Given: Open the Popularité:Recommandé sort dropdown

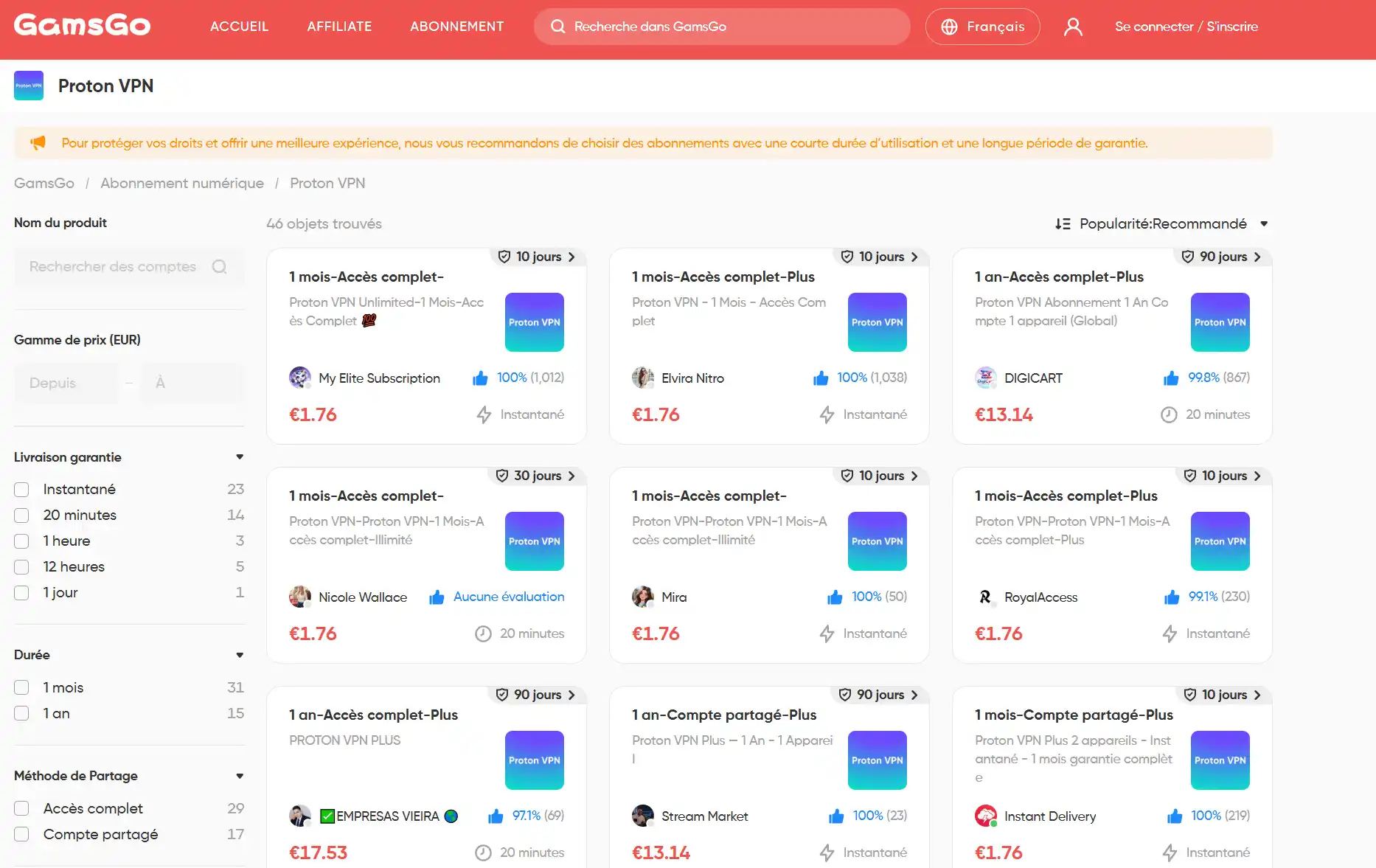Looking at the screenshot, I should tap(1161, 223).
